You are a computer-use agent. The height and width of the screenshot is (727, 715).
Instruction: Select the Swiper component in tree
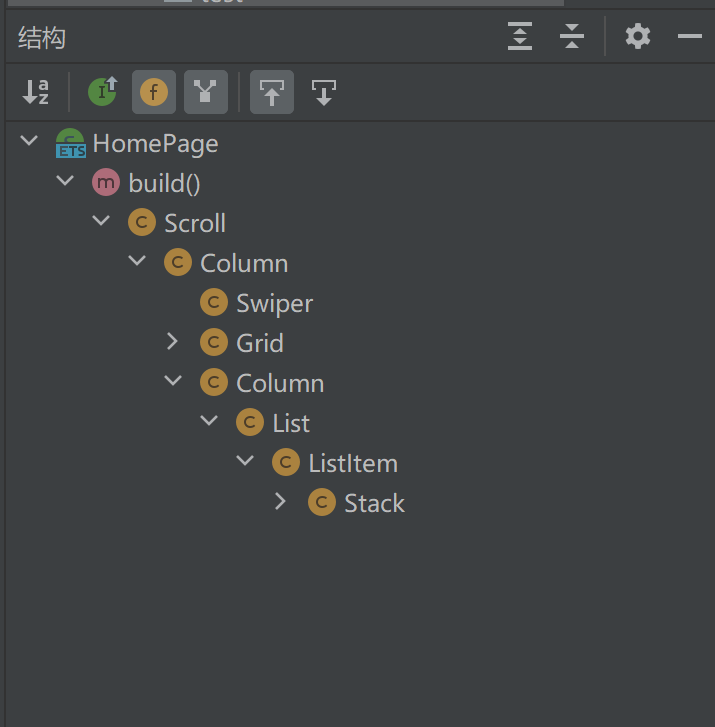pyautogui.click(x=257, y=303)
